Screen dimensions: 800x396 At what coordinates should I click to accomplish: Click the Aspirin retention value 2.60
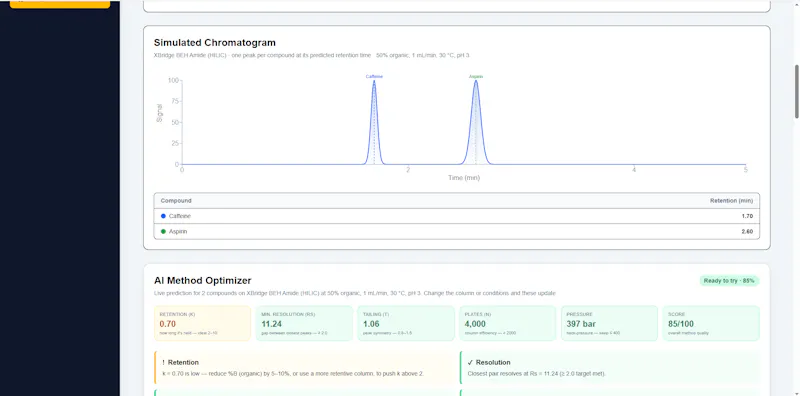(747, 231)
